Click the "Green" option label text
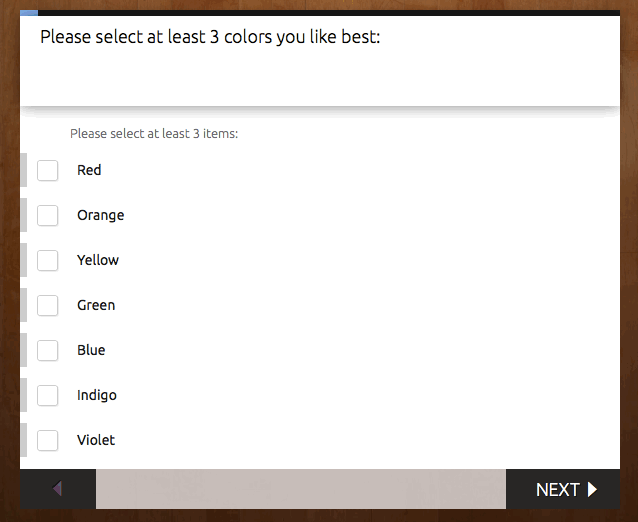This screenshot has height=522, width=638. [96, 305]
